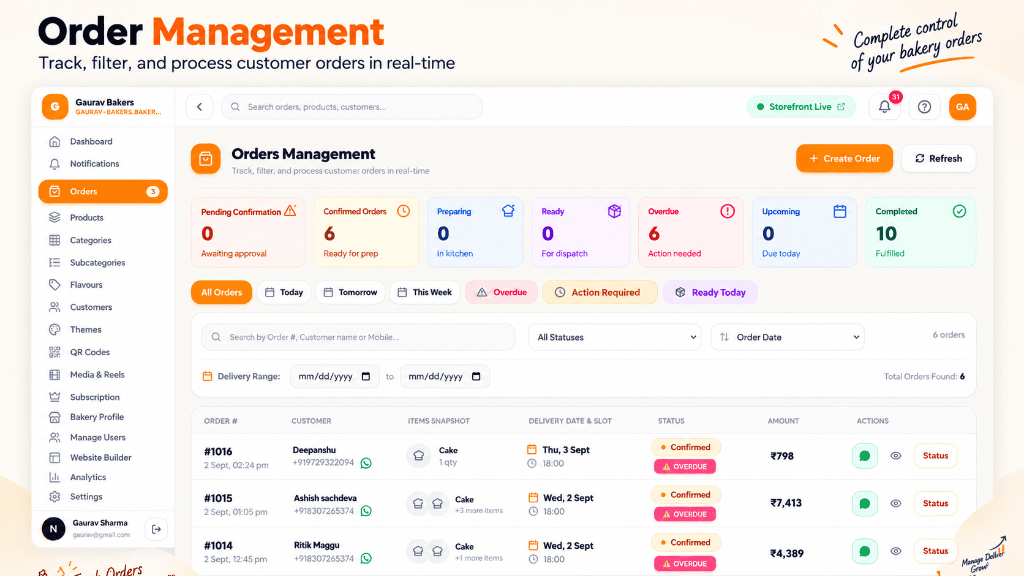Viewport: 1024px width, 576px height.
Task: Click the orange Orders Management bag icon
Action: 206,159
